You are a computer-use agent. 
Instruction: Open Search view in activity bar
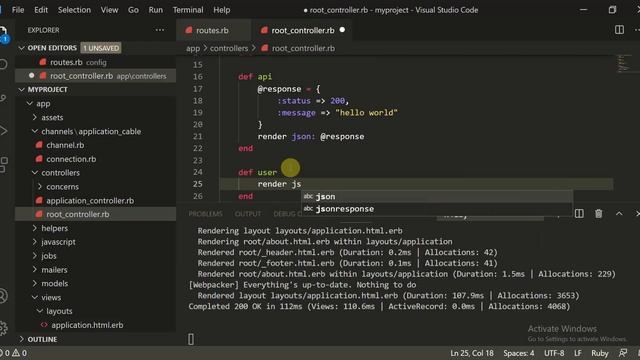pos(3,64)
